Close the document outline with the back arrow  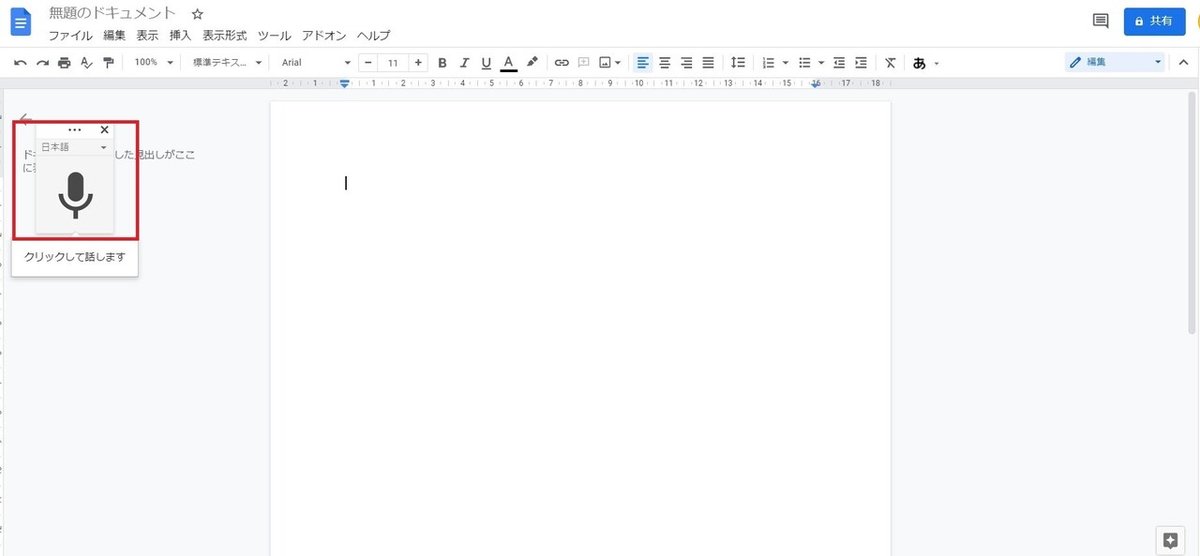26,118
